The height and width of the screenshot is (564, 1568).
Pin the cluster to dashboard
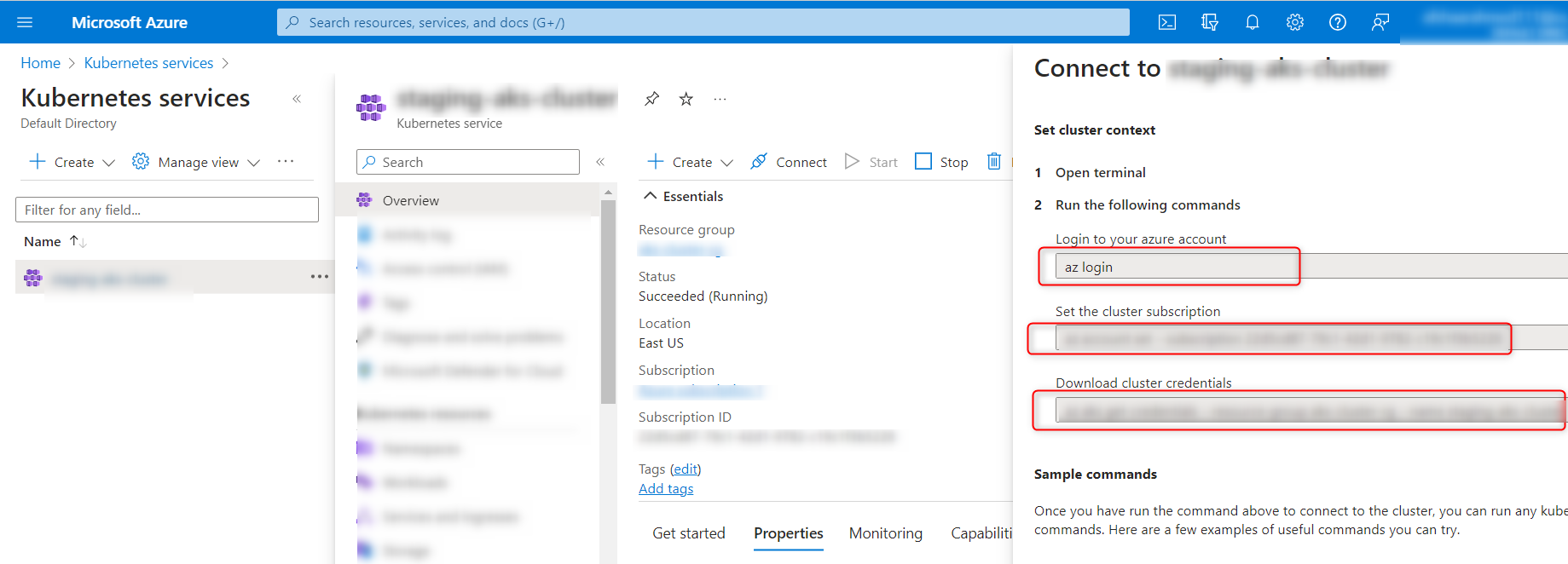click(652, 99)
